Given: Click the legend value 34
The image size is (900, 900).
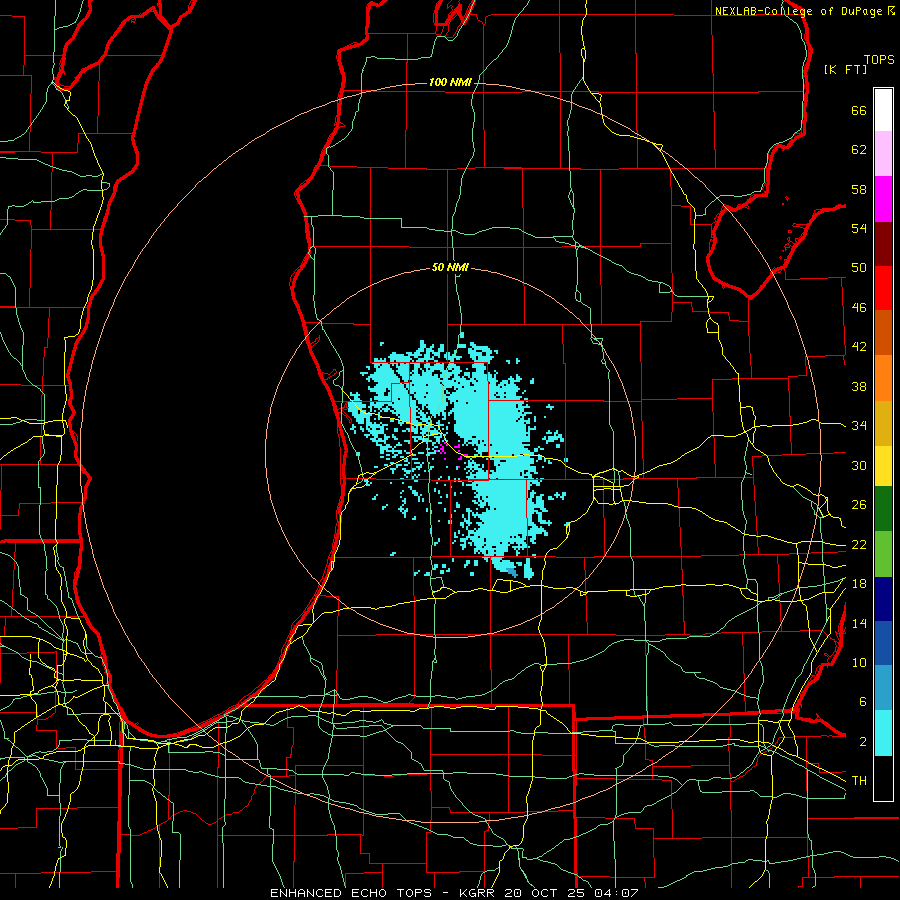Looking at the screenshot, I should [859, 426].
